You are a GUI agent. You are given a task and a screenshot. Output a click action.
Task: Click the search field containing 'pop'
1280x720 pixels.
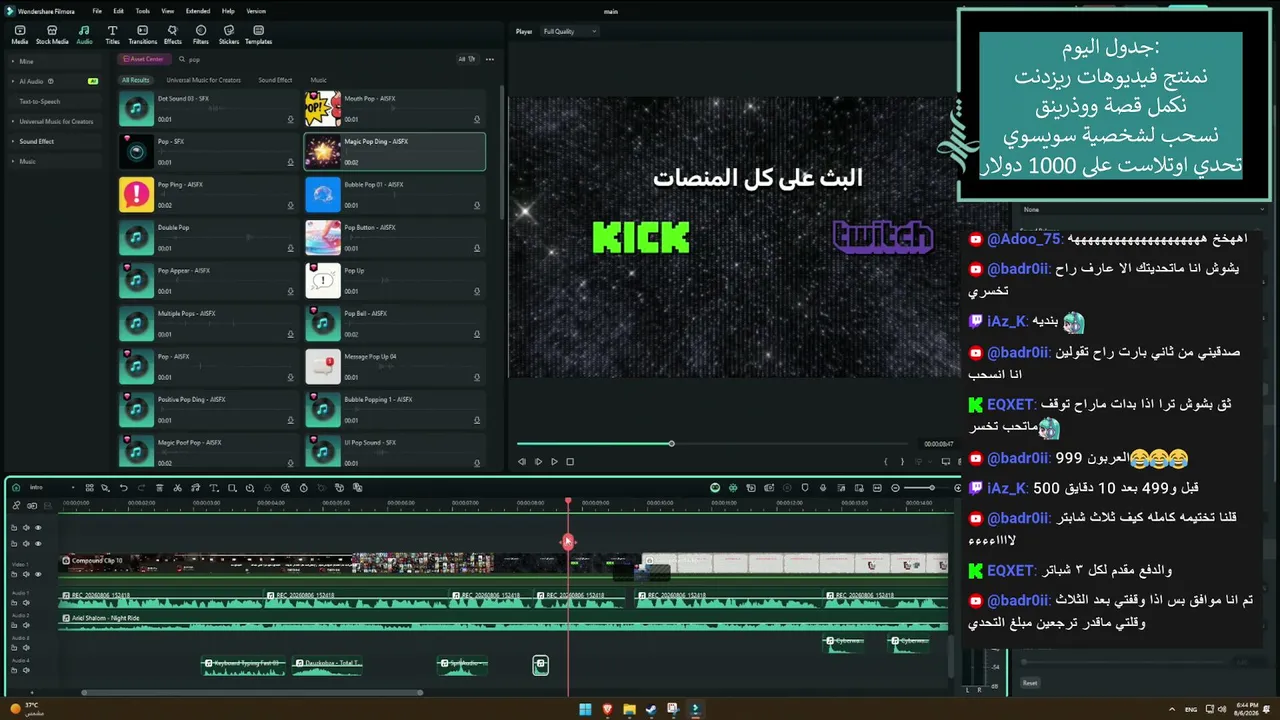point(315,59)
